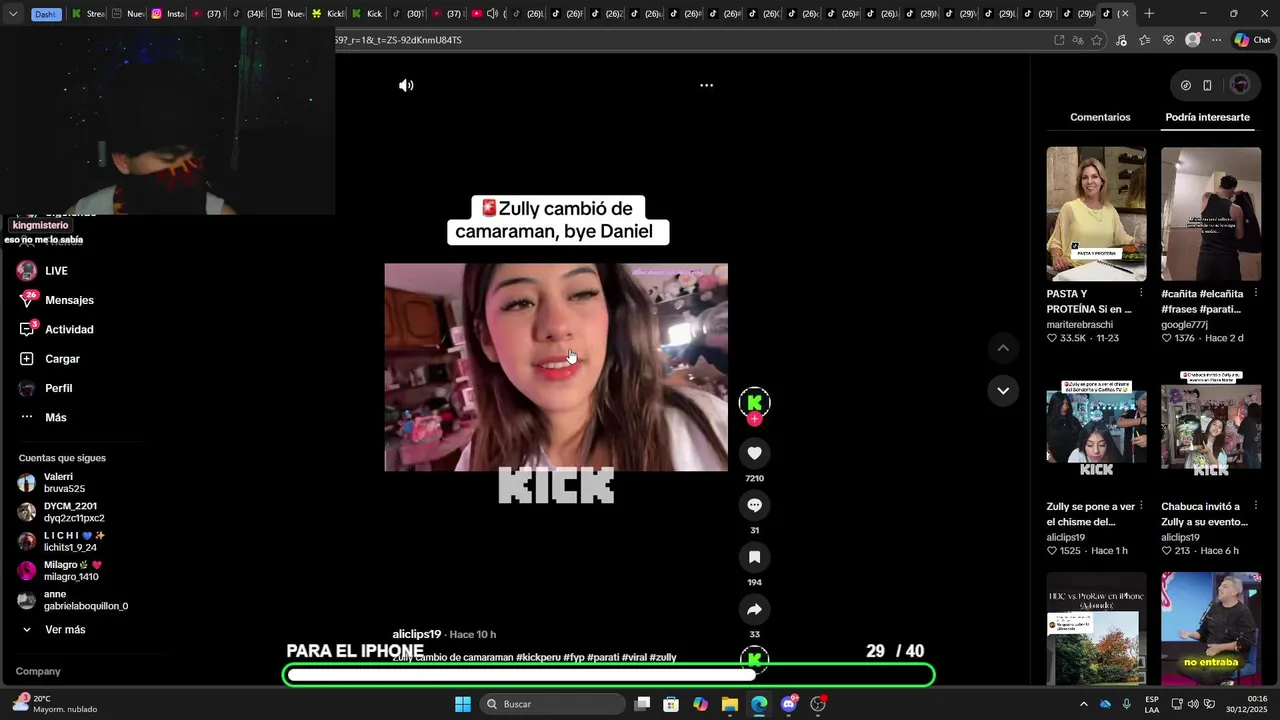Click the microphone tray icon

(x=1126, y=704)
